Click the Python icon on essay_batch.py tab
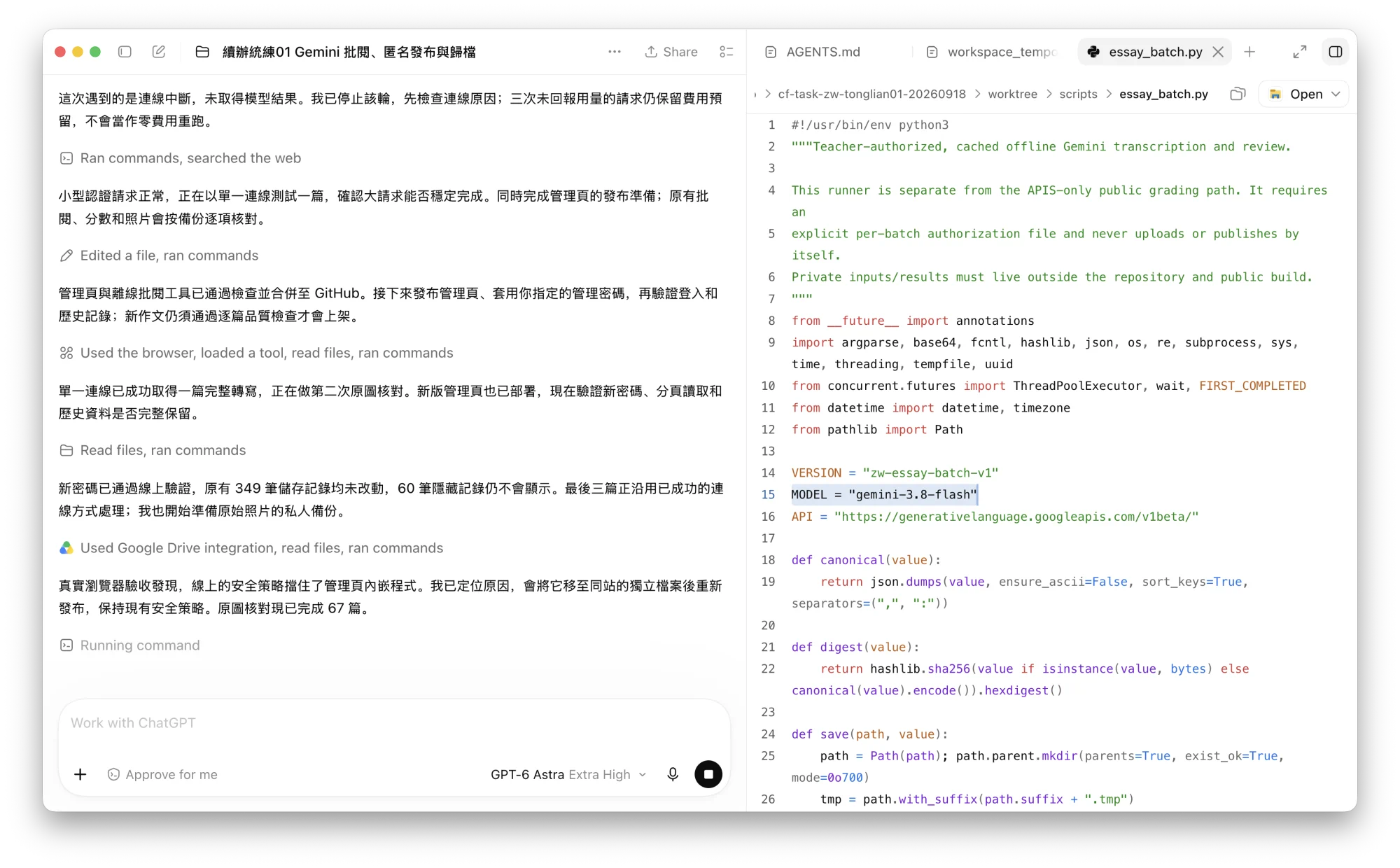Image resolution: width=1400 pixels, height=868 pixels. tap(1093, 52)
